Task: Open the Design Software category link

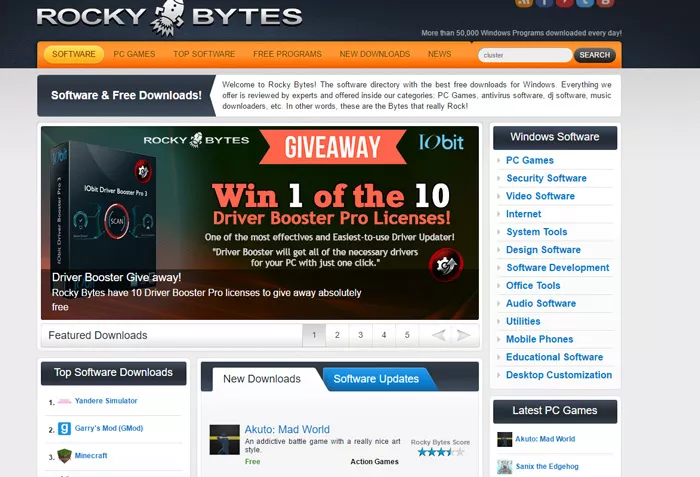Action: pyautogui.click(x=543, y=250)
